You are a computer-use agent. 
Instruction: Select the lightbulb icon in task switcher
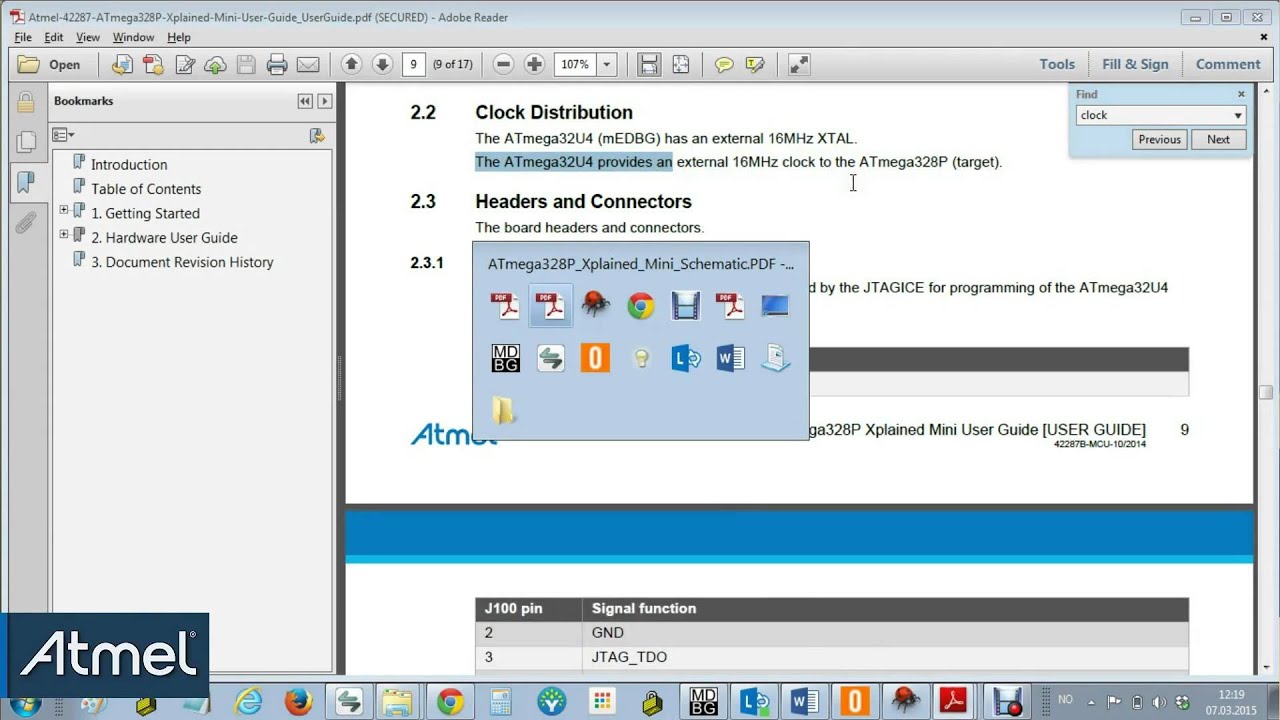click(641, 358)
